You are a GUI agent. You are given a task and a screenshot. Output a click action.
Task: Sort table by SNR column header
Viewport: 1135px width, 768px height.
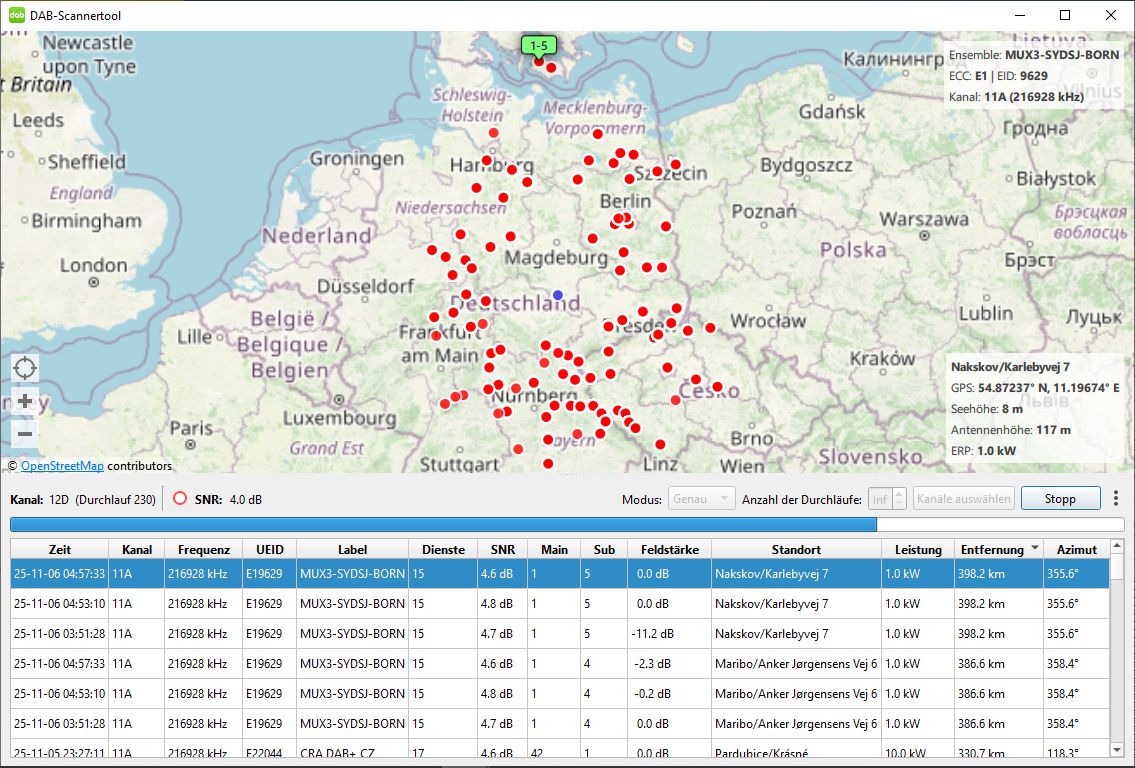point(503,549)
